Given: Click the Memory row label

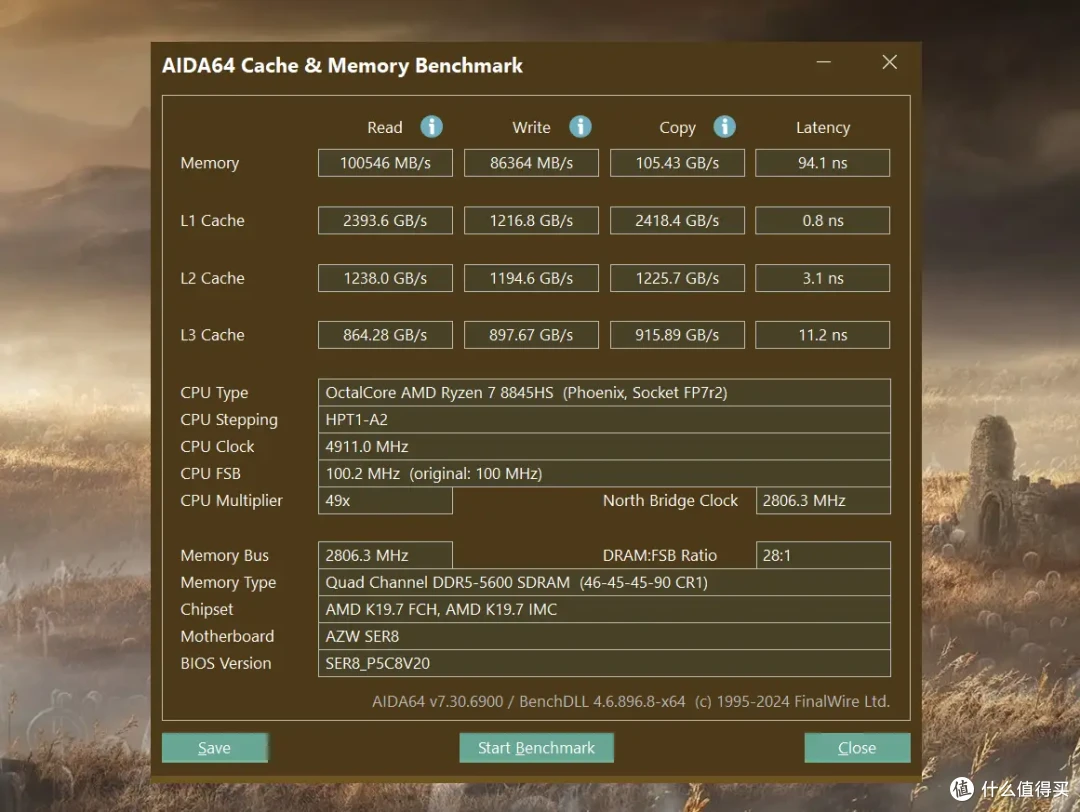Looking at the screenshot, I should 209,163.
